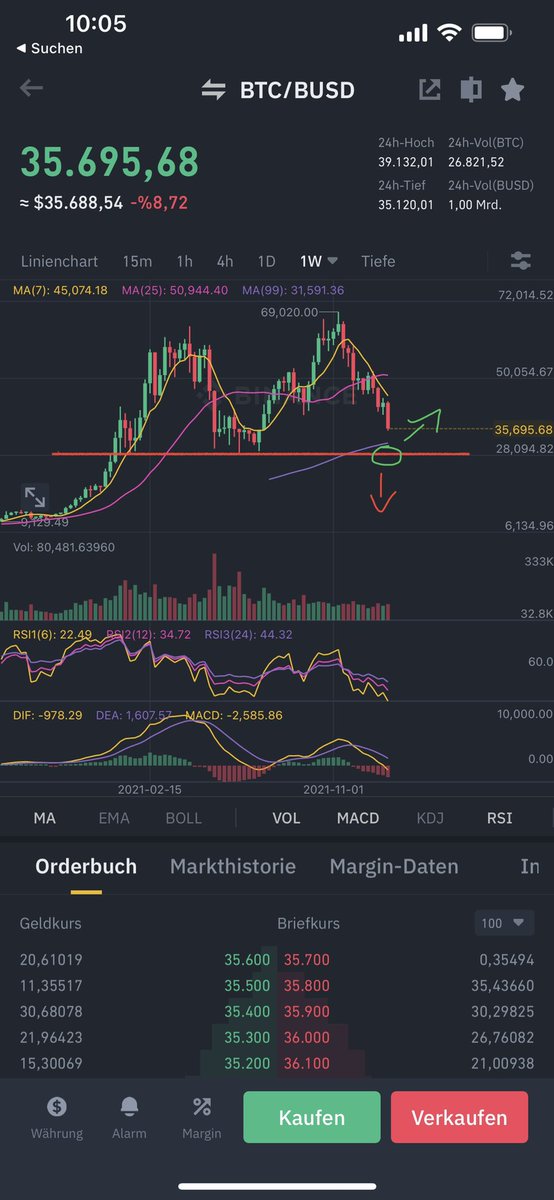554x1200 pixels.
Task: Tap the 35,695.68 price axis marker
Action: point(523,429)
